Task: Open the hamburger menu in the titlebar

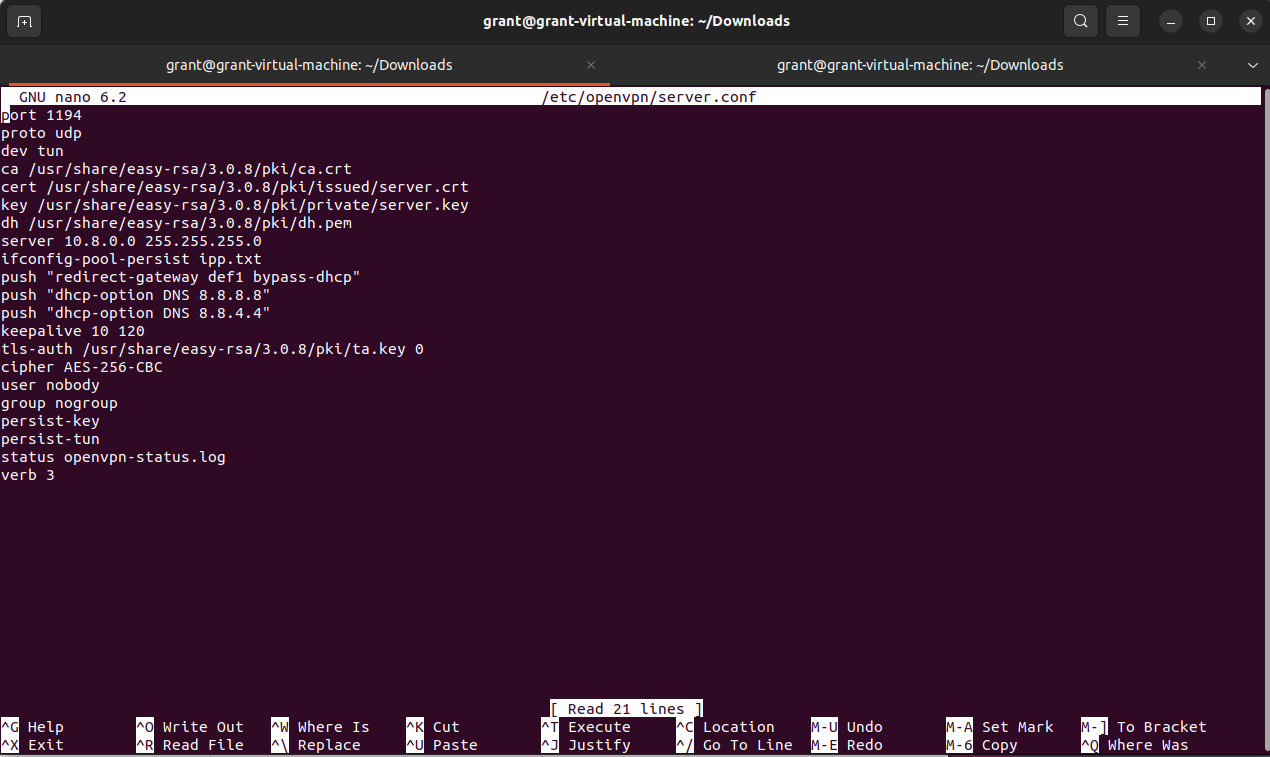Action: pos(1122,20)
